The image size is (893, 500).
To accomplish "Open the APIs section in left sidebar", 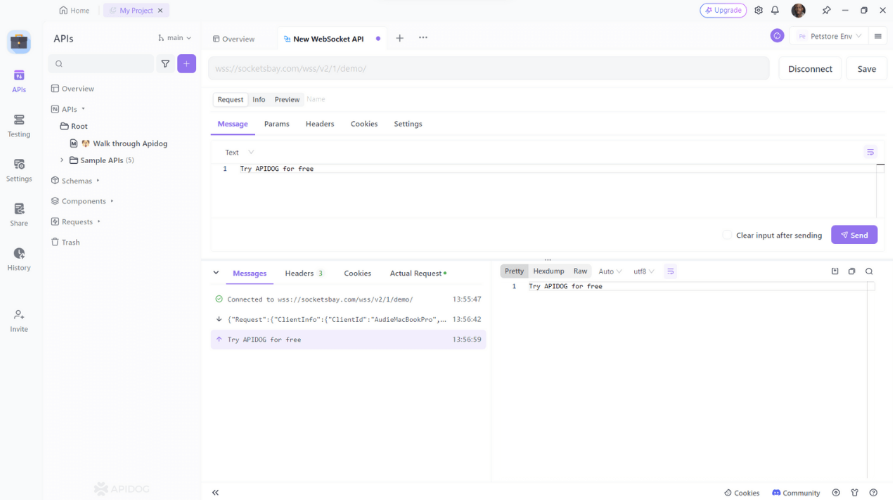I will (19, 81).
